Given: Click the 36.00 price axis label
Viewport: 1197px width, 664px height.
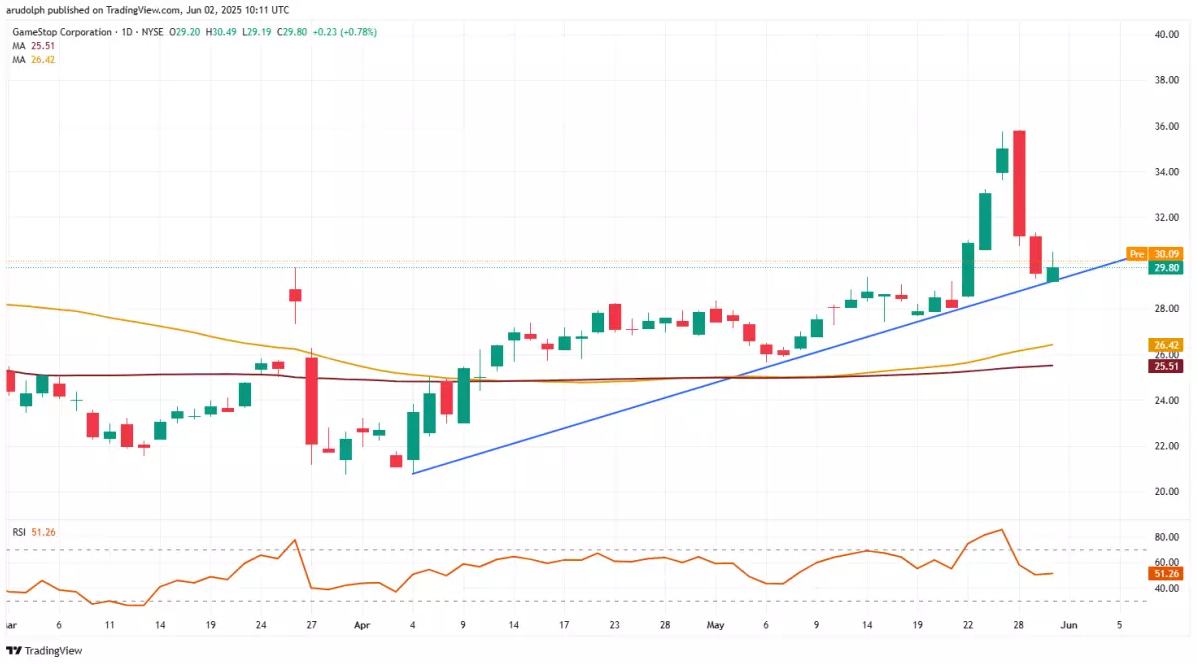Looking at the screenshot, I should 1166,126.
